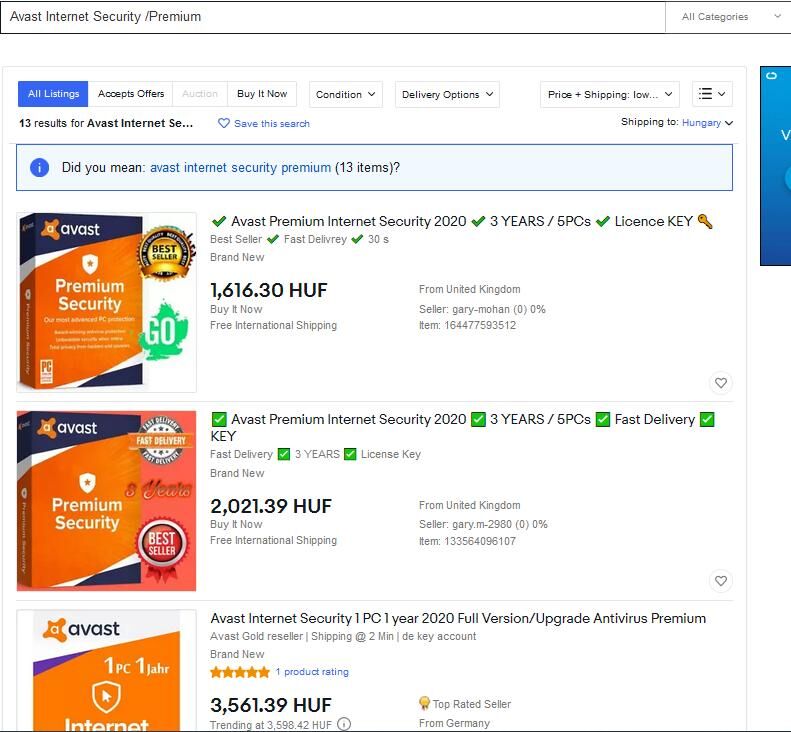Click the price 1,616.30 HUF

(269, 290)
